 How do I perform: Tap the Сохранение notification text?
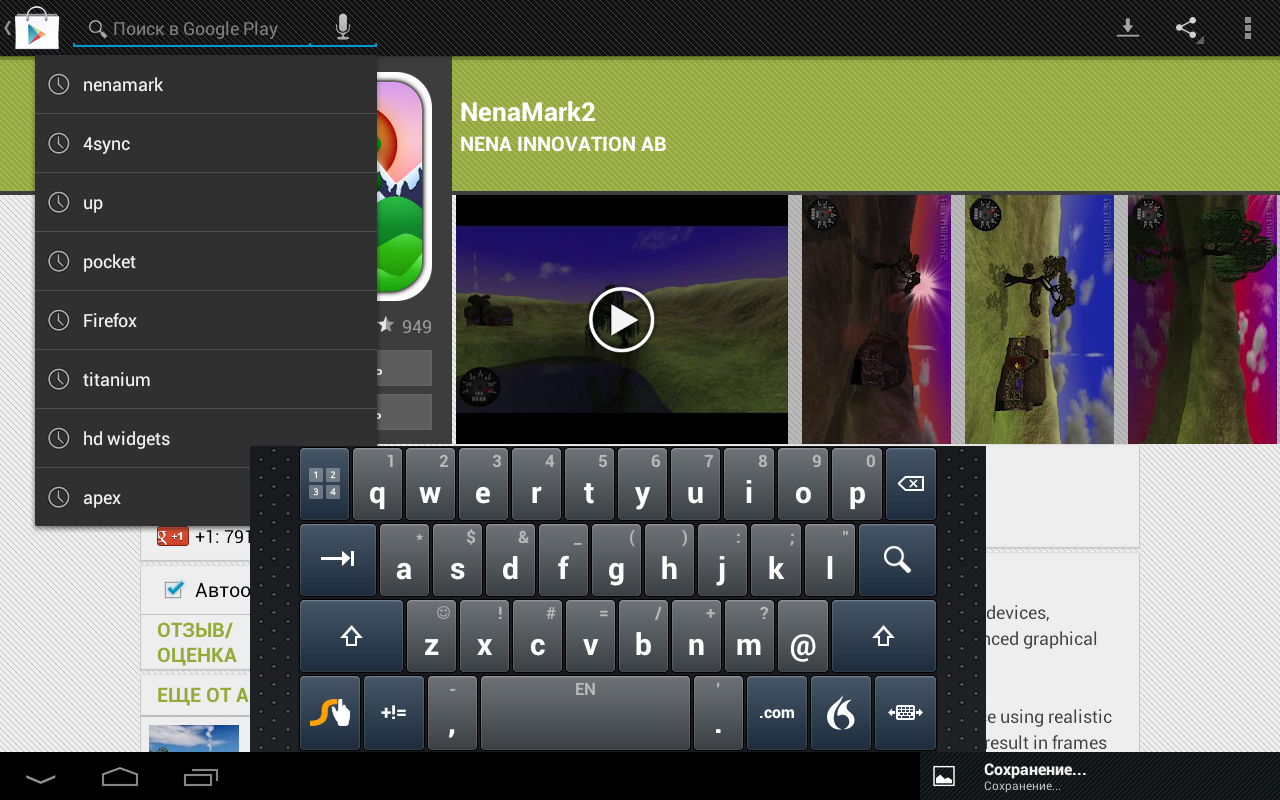[1035, 770]
